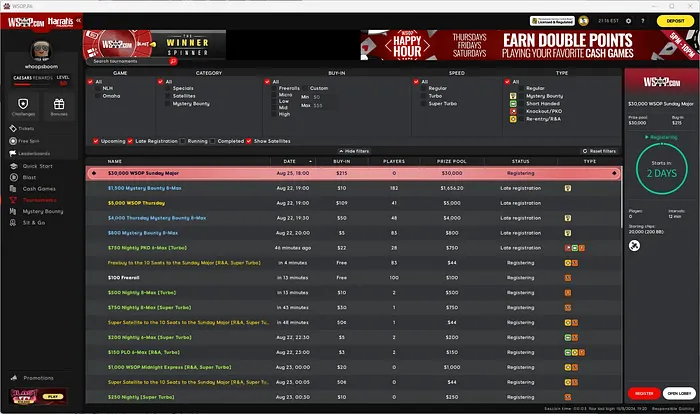Click the red search magnifier icon
The image size is (700, 414).
173,61
